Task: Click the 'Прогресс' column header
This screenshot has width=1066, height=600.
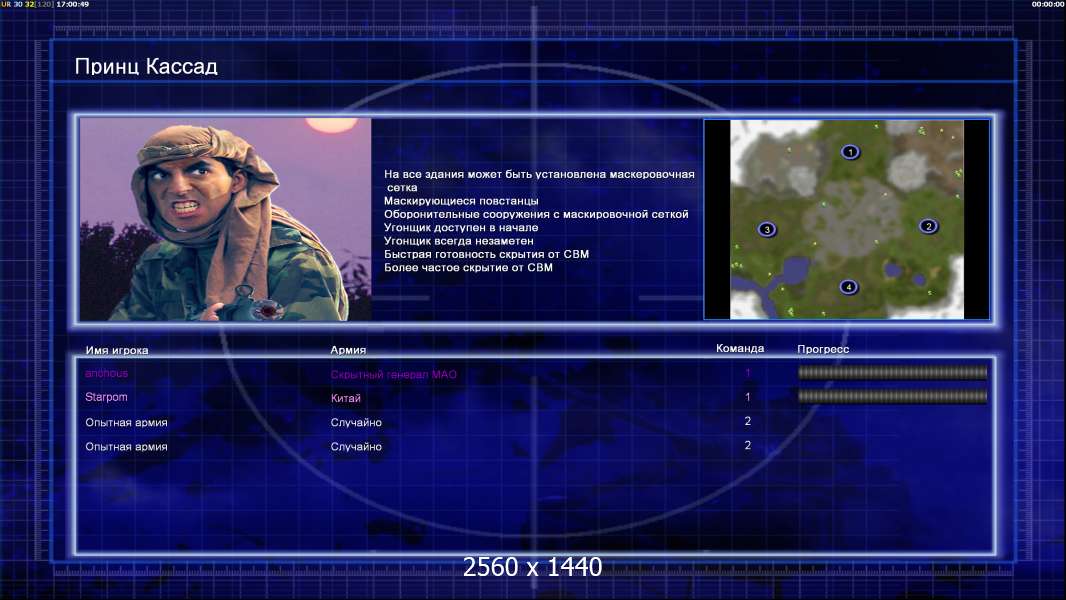Action: pyautogui.click(x=823, y=349)
